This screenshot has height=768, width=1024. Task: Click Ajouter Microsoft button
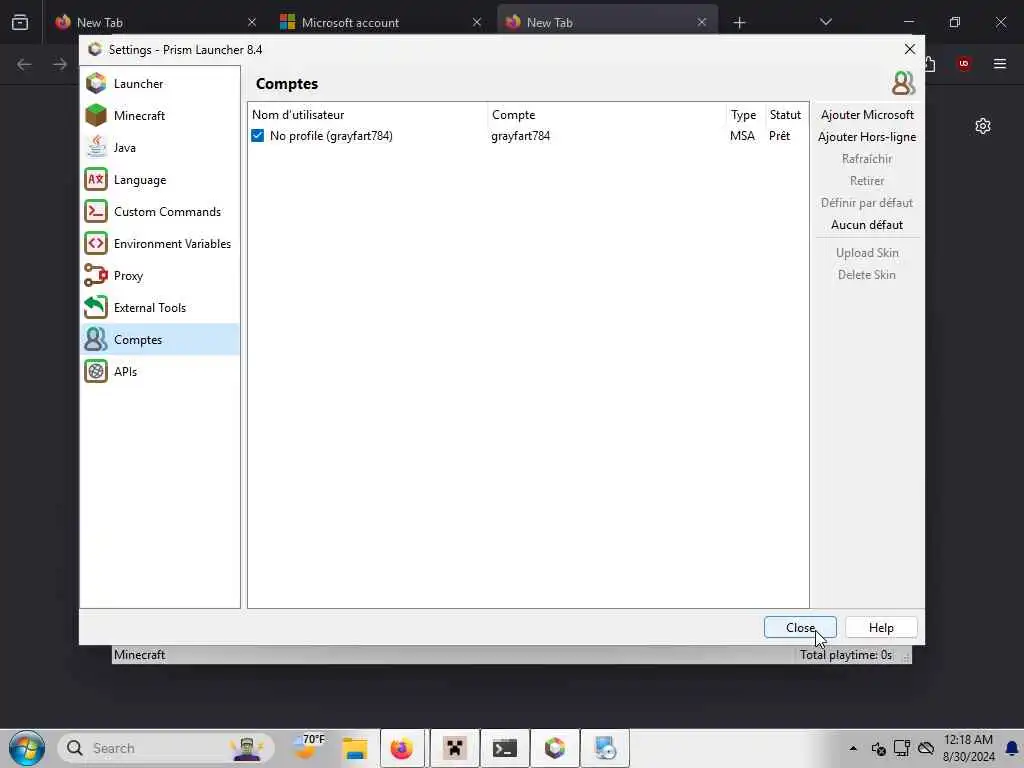pyautogui.click(x=867, y=115)
